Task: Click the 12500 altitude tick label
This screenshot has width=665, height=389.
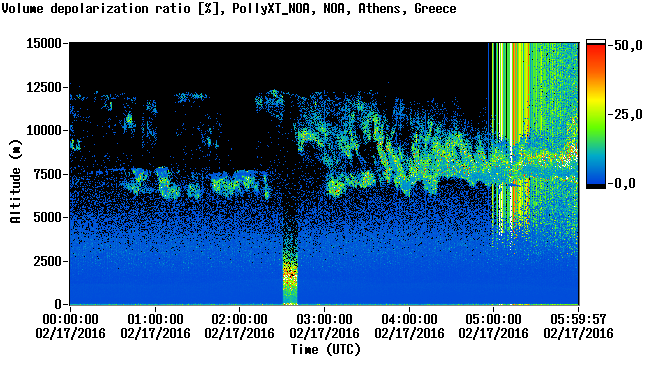Action: (x=44, y=87)
